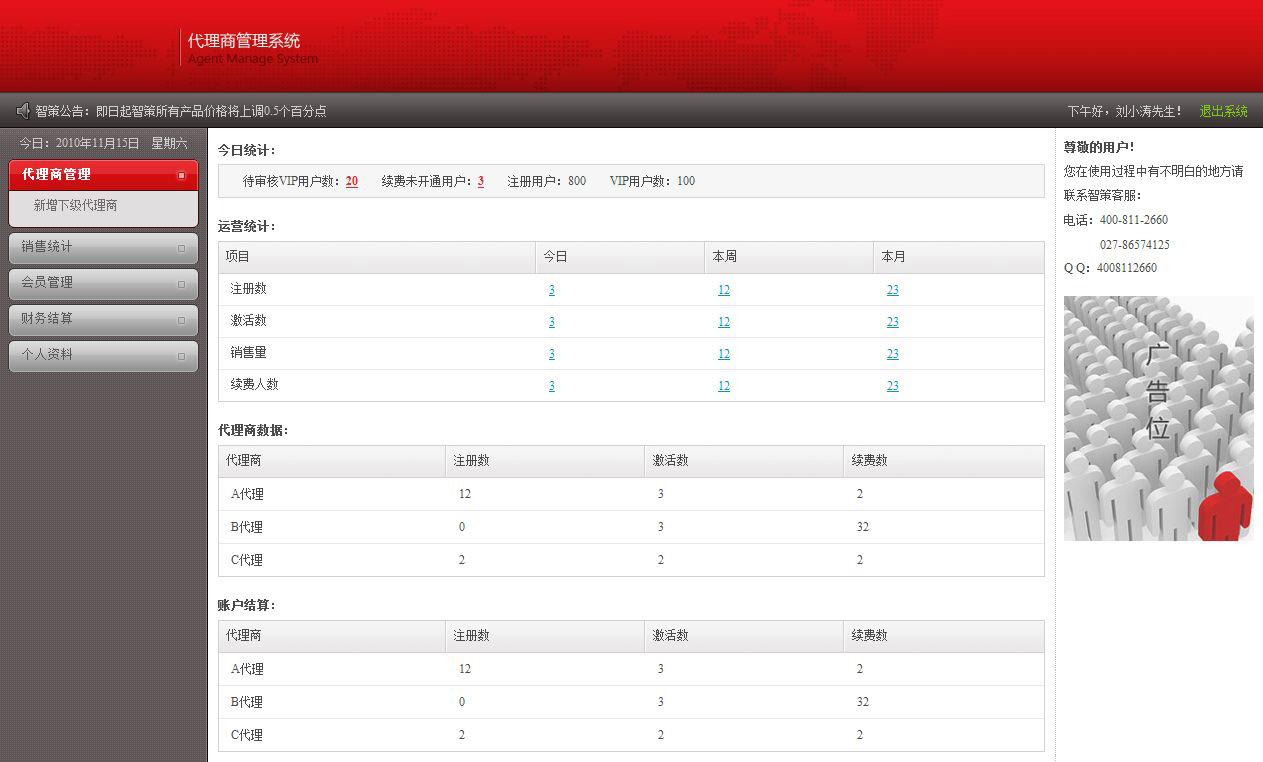The width and height of the screenshot is (1263, 762).
Task: Select 新增下级代理商 in the sidebar
Action: pyautogui.click(x=76, y=205)
